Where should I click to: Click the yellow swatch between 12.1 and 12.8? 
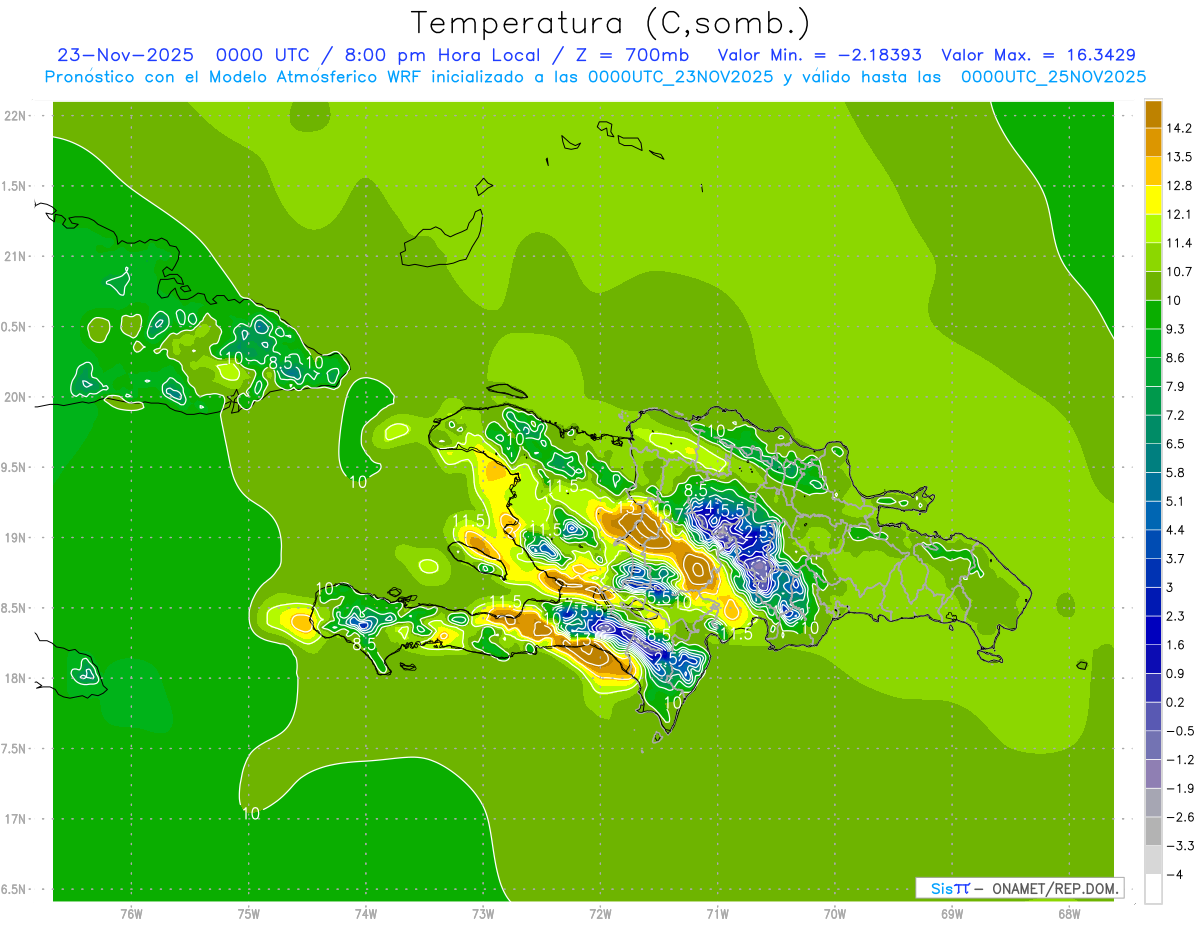coord(1153,200)
